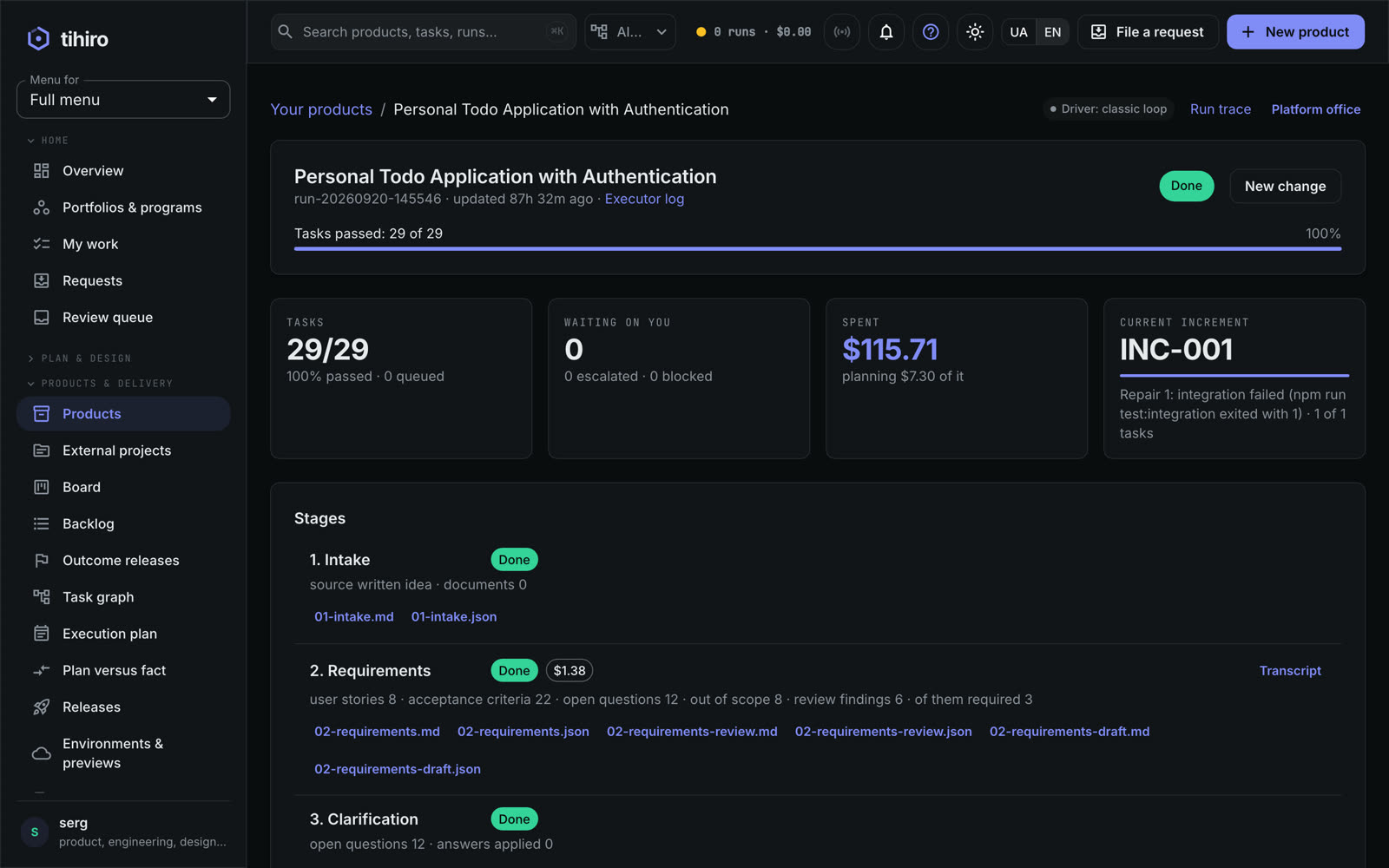This screenshot has height=868, width=1389.
Task: Go to My work
Action: (123, 244)
